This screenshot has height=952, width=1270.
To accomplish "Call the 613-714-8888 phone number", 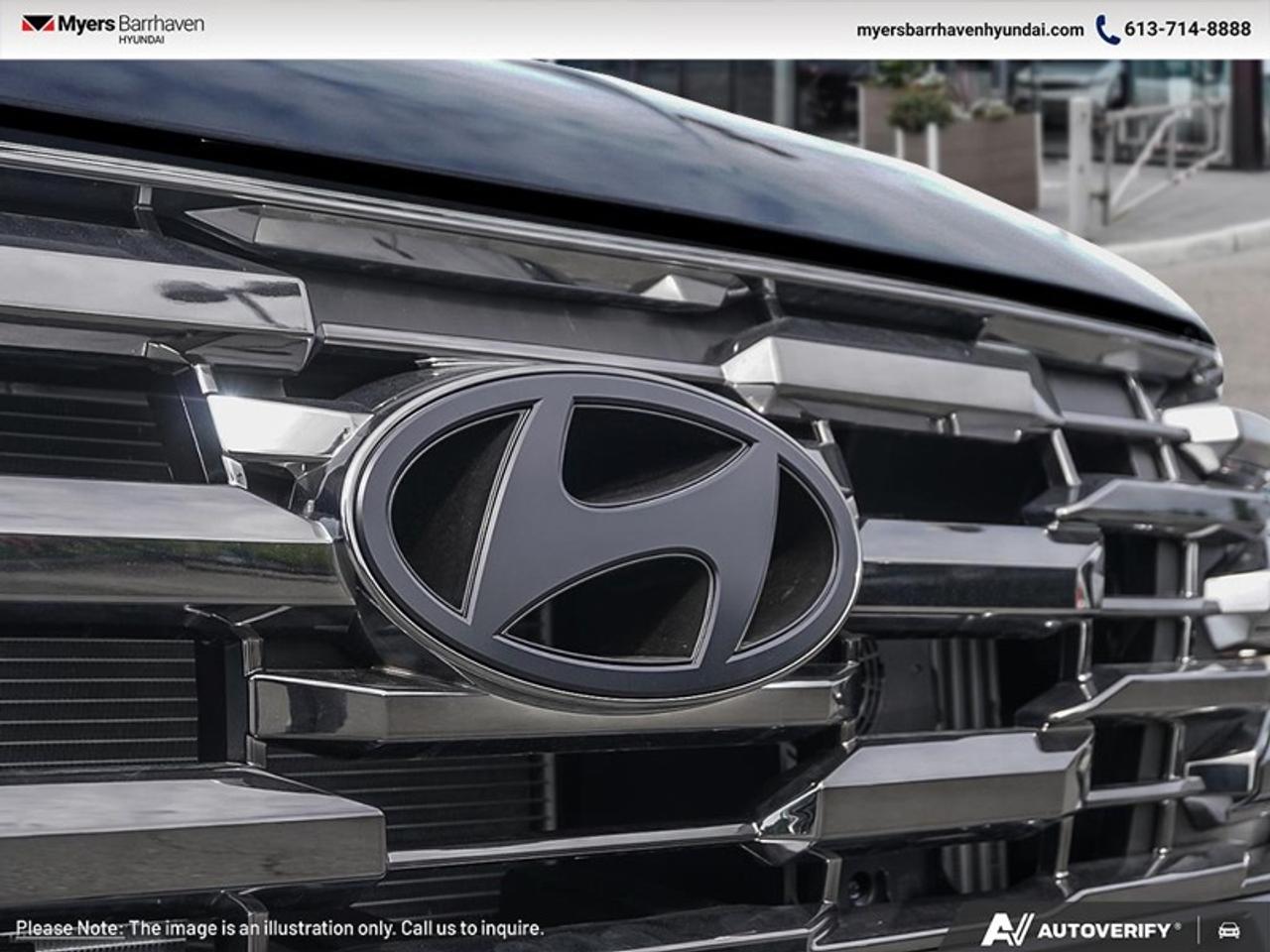I will click(1188, 30).
